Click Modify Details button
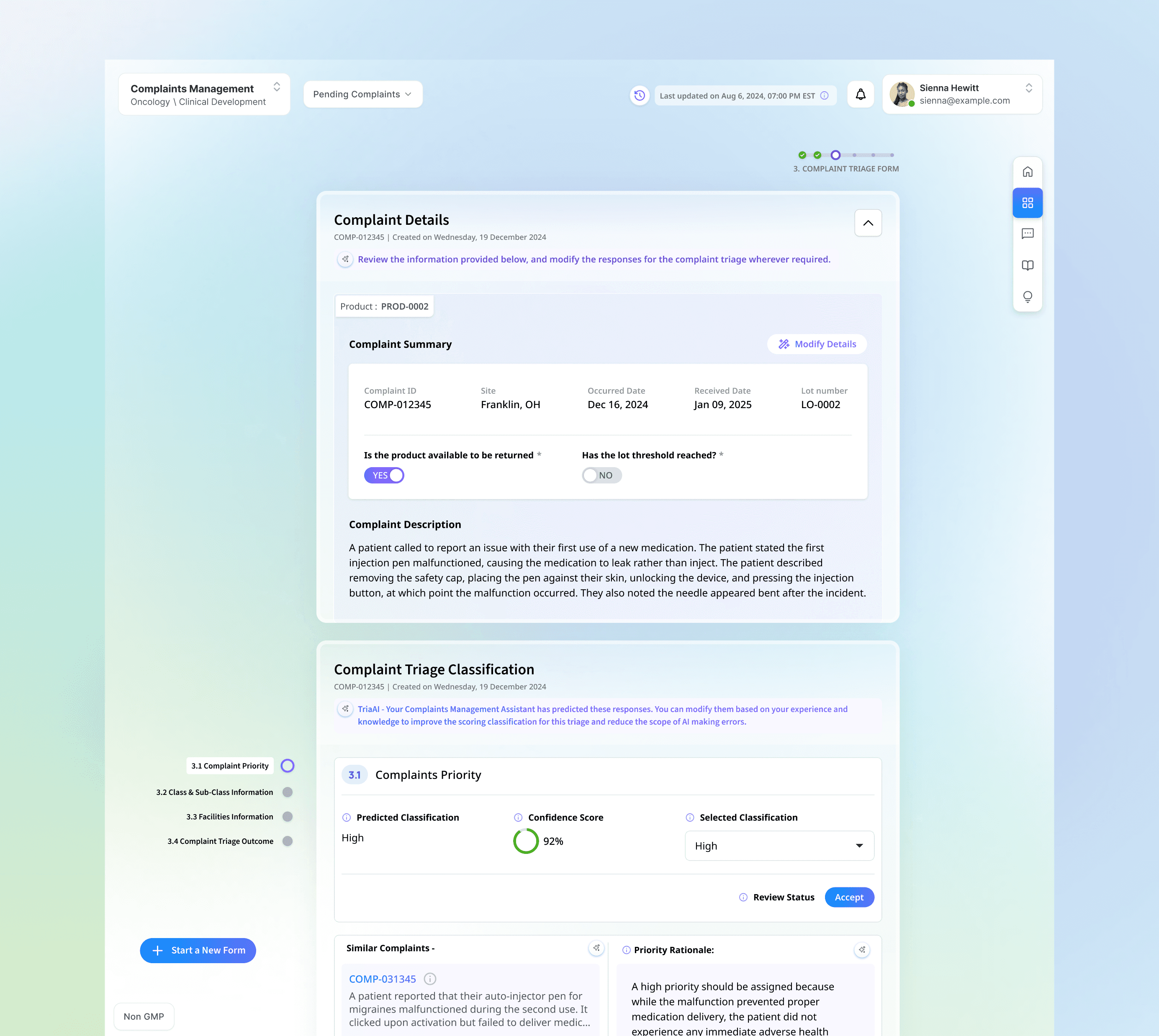This screenshot has width=1159, height=1036. pyautogui.click(x=817, y=344)
